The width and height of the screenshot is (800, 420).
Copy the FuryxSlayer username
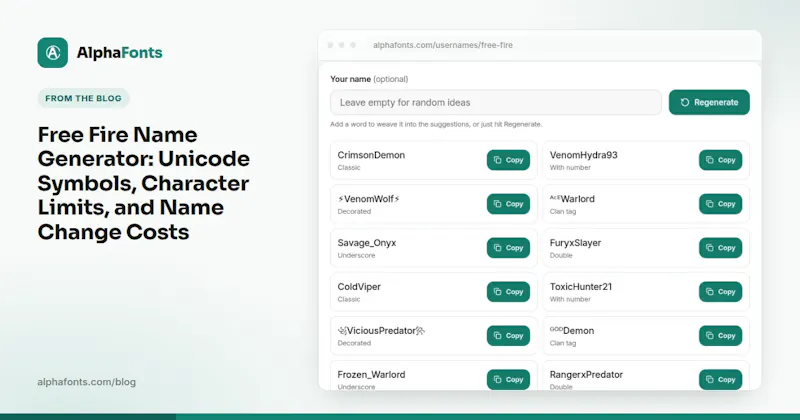click(720, 248)
